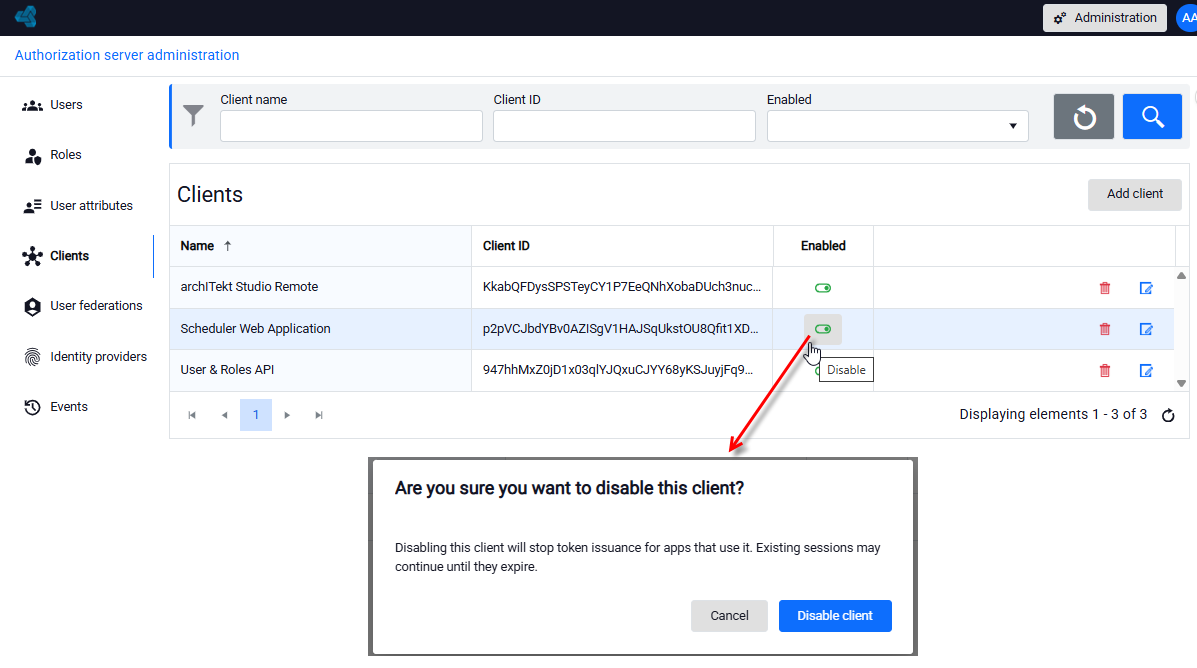Click the filter funnel icon
The height and width of the screenshot is (668, 1197).
(x=194, y=115)
